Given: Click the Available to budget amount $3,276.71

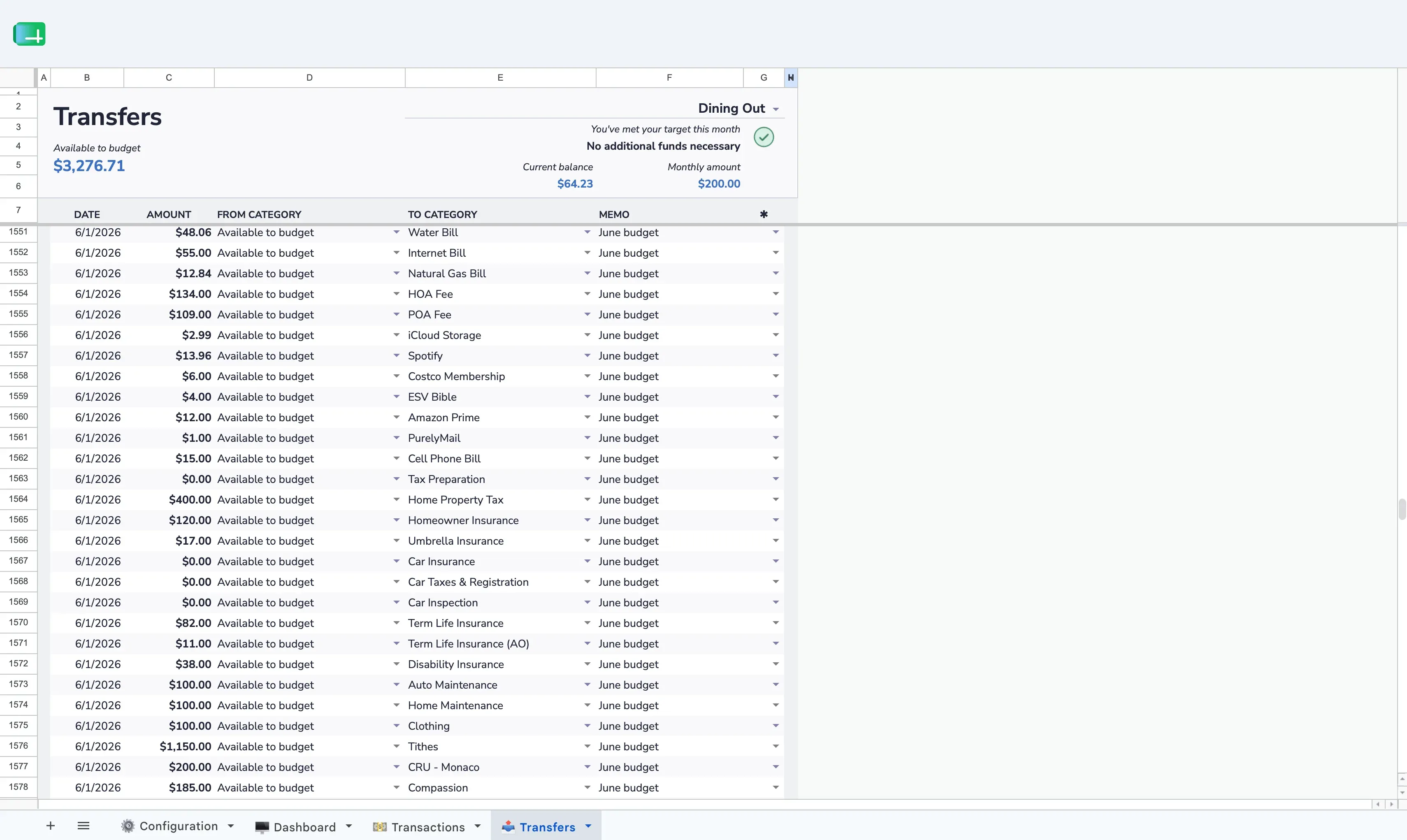Looking at the screenshot, I should (x=89, y=166).
